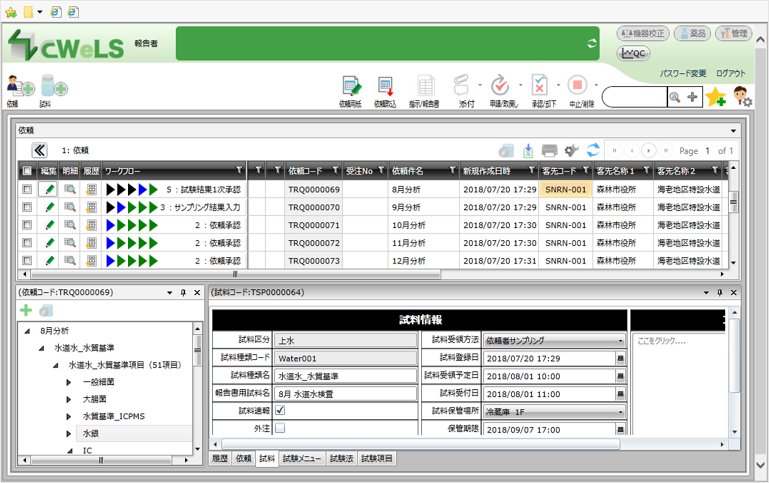
Task: Open detail magnifier for TRQ0000071 row
Action: coord(70,225)
